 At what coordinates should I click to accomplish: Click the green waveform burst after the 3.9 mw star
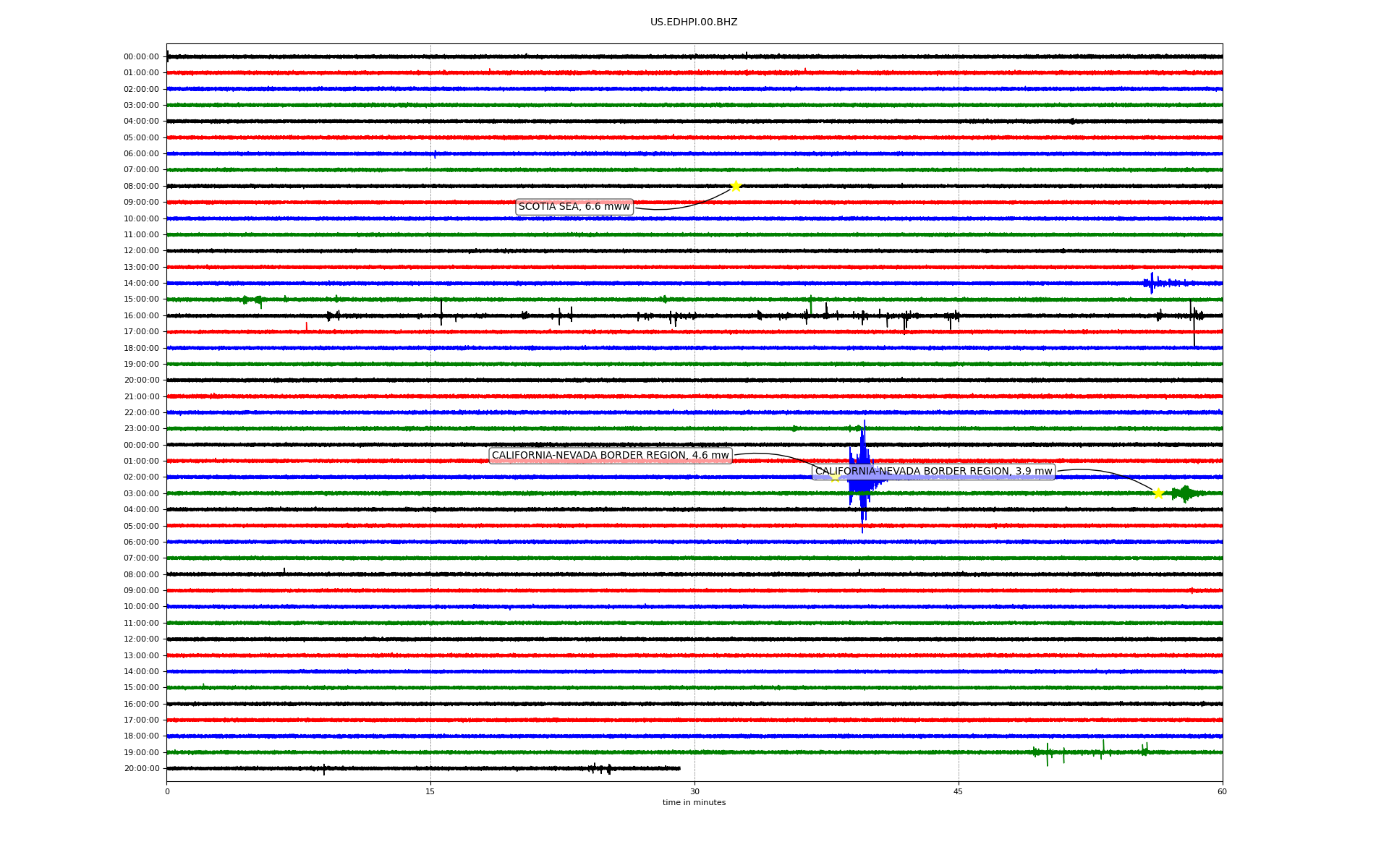click(x=1186, y=493)
